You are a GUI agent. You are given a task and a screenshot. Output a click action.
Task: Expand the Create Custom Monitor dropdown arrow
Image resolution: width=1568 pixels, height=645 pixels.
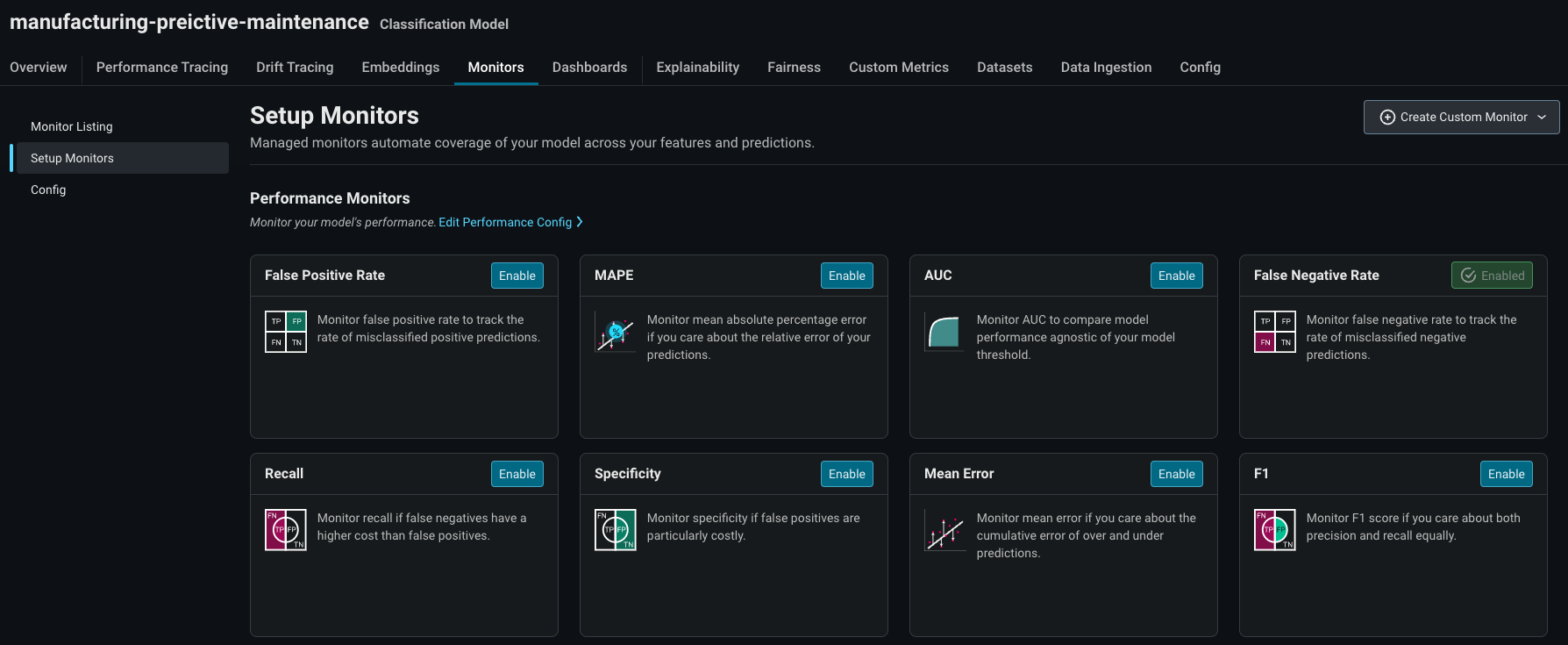(x=1542, y=118)
